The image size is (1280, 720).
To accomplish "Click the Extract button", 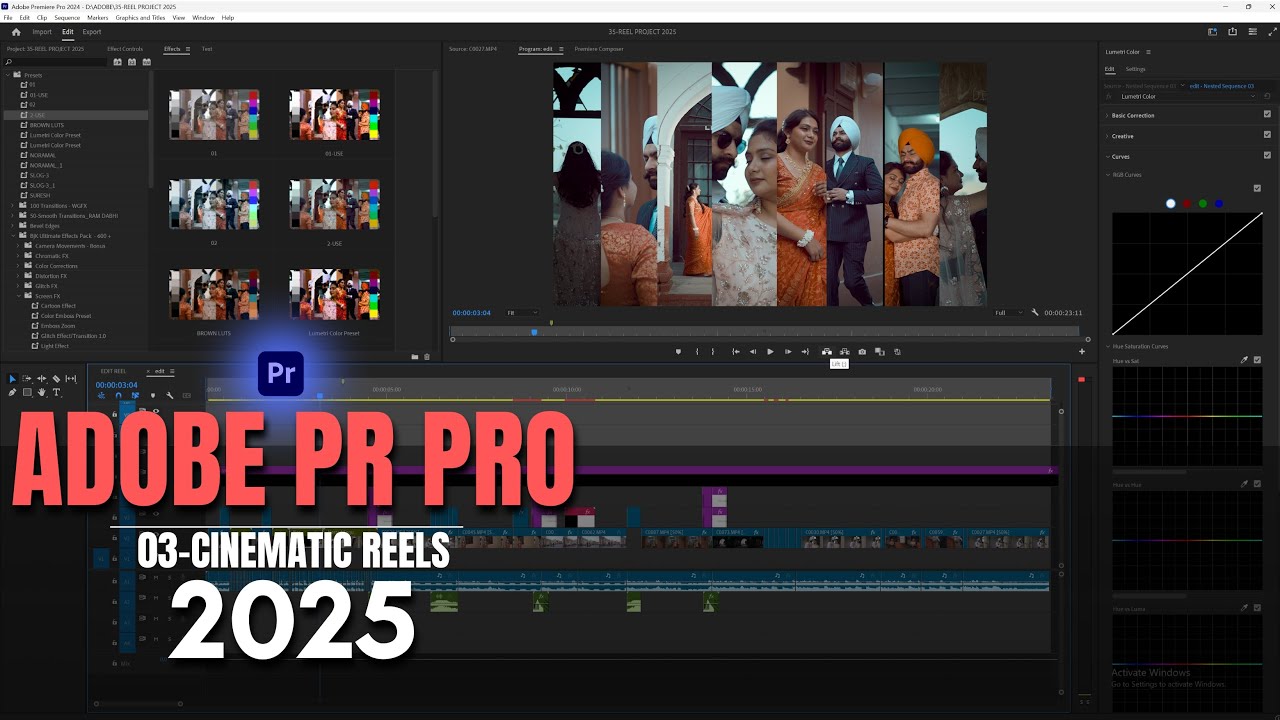I will coord(845,352).
